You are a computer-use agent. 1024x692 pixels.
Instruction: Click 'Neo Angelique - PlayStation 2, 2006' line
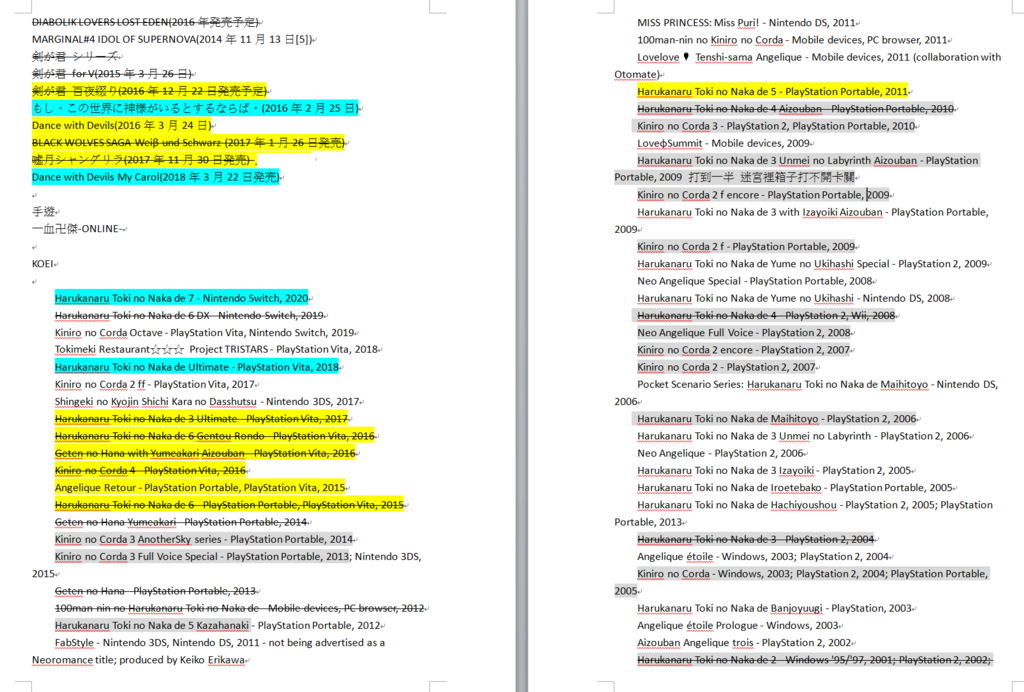(x=720, y=453)
